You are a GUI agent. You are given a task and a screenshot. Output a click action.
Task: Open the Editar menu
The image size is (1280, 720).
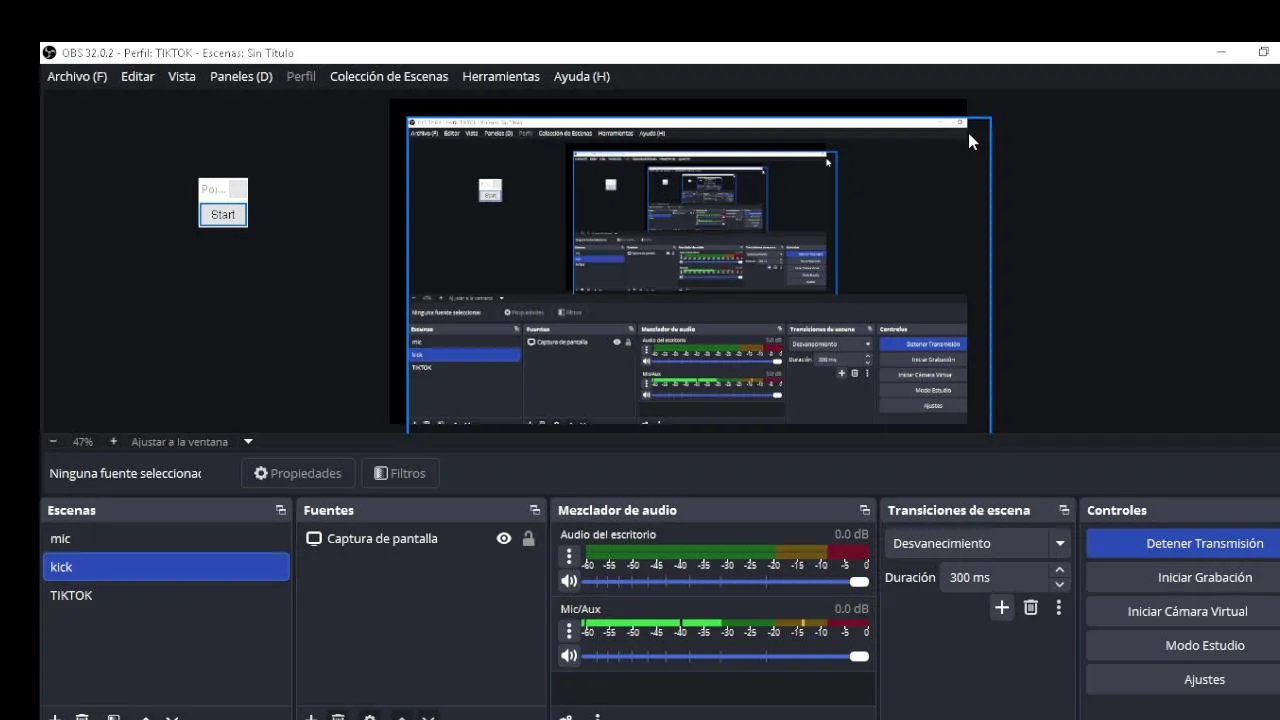coord(138,76)
